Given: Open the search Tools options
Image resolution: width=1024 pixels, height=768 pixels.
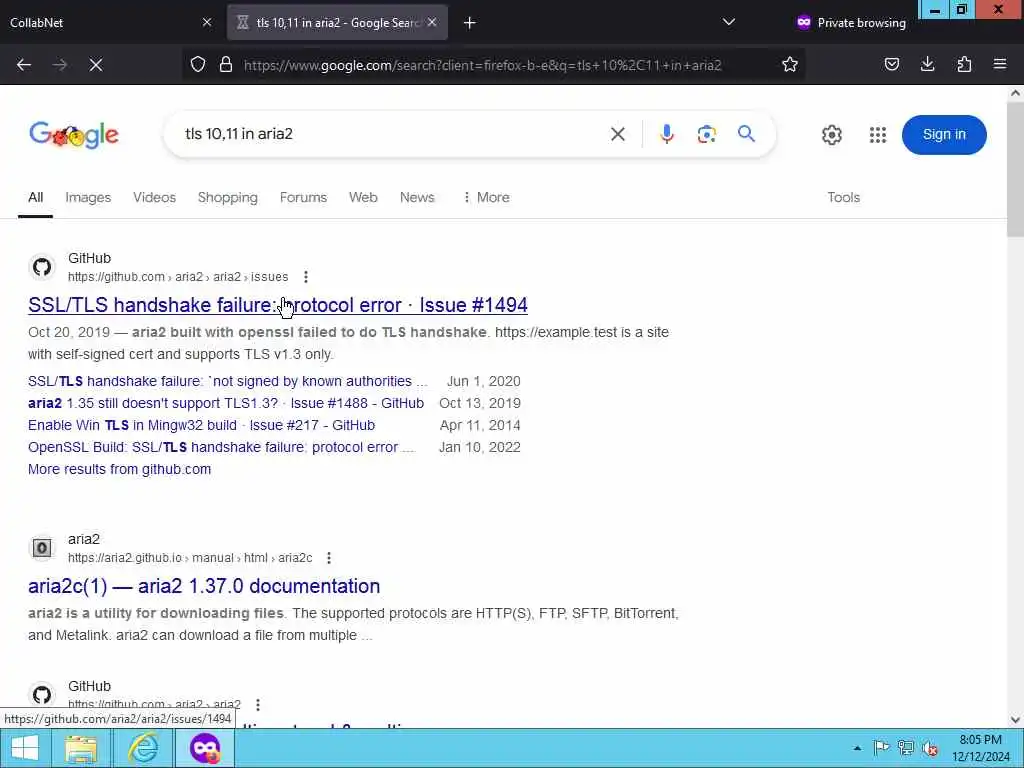Looking at the screenshot, I should (x=843, y=197).
